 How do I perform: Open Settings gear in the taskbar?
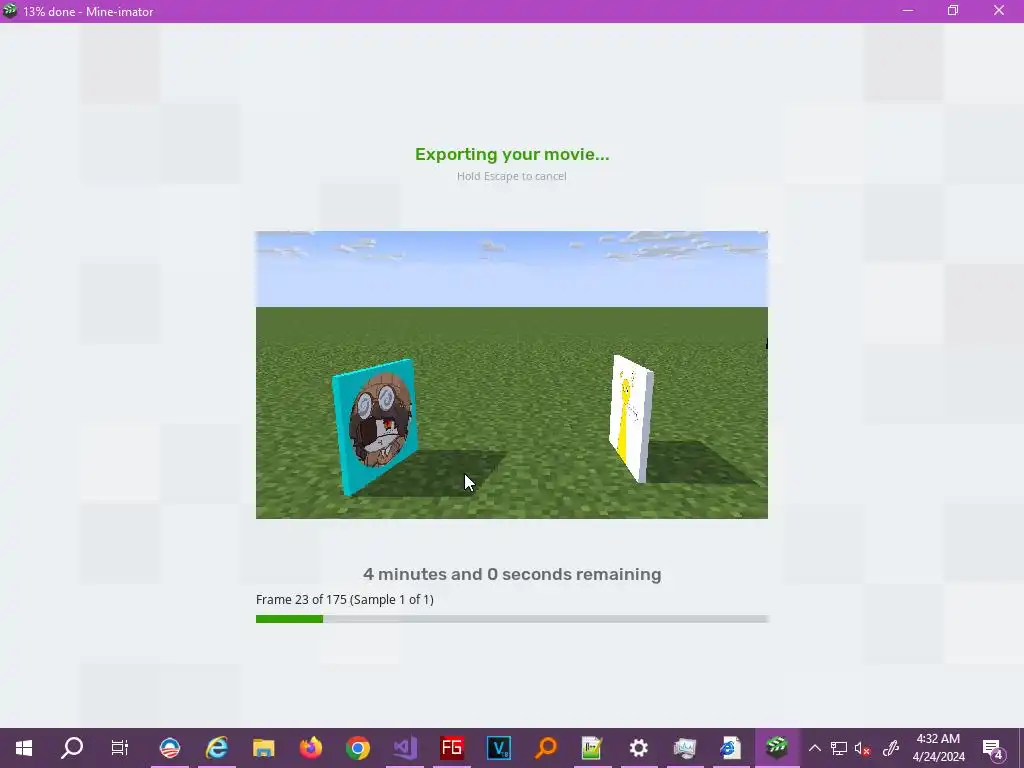pyautogui.click(x=639, y=748)
